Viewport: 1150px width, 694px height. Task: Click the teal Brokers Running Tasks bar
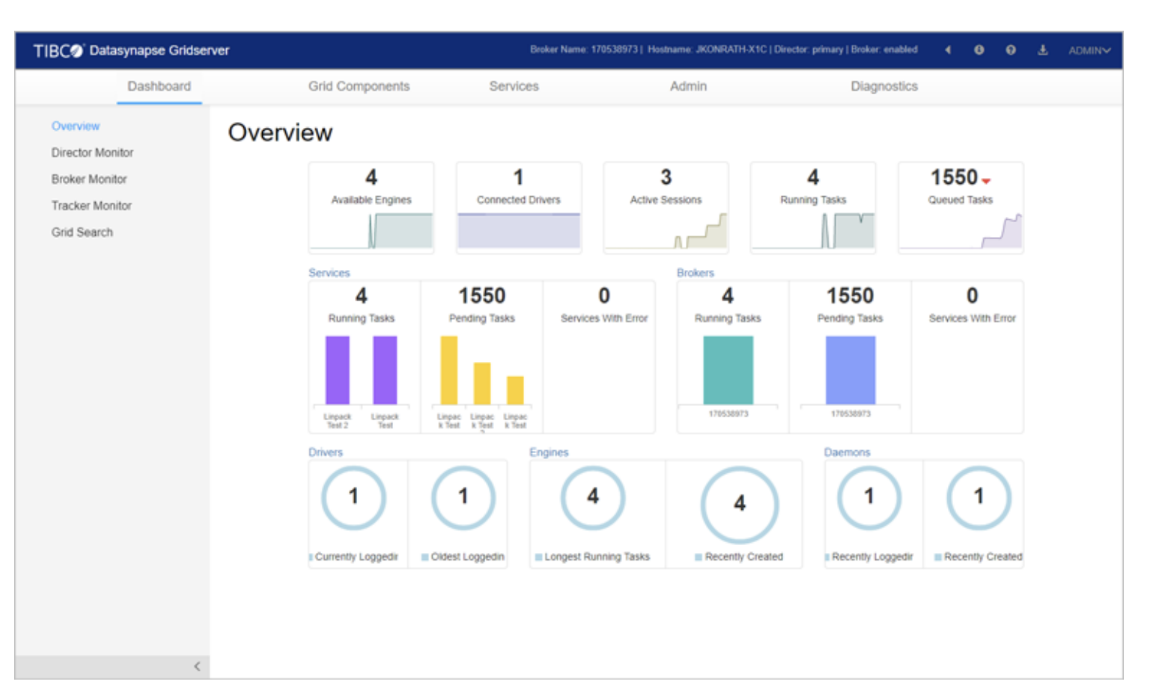point(727,370)
